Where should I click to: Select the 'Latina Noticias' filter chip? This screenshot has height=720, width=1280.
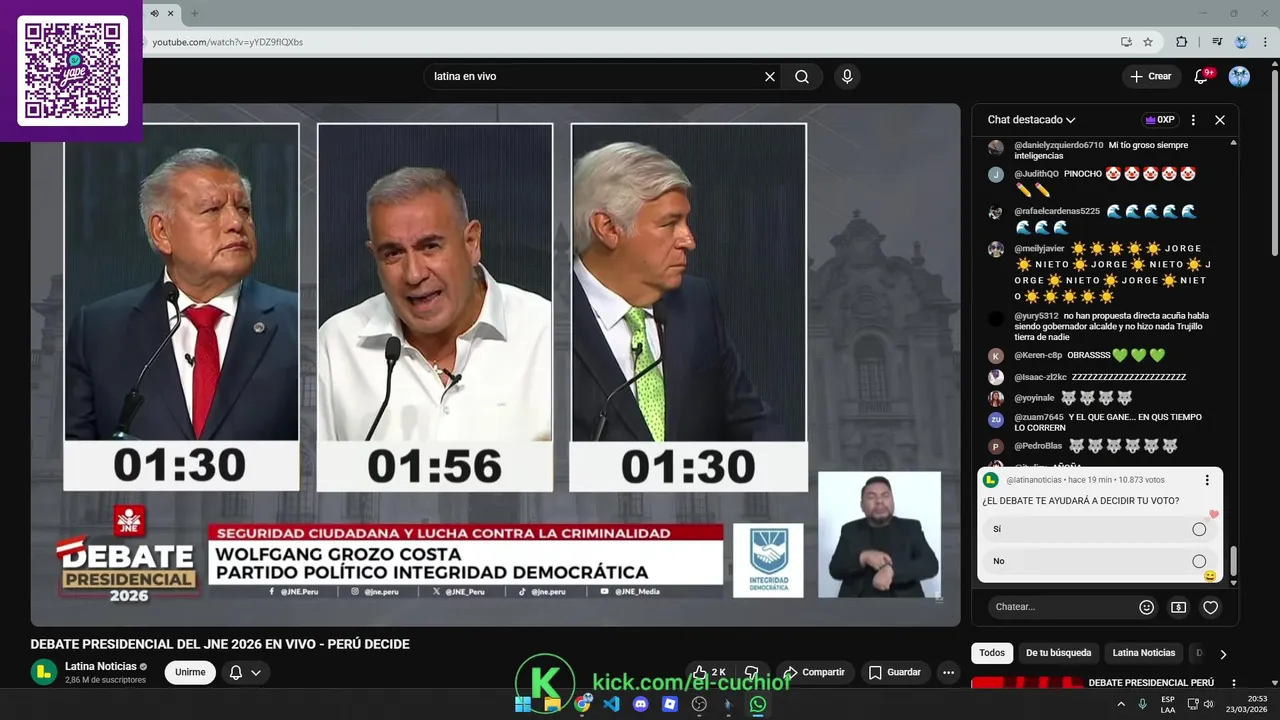[x=1144, y=653]
